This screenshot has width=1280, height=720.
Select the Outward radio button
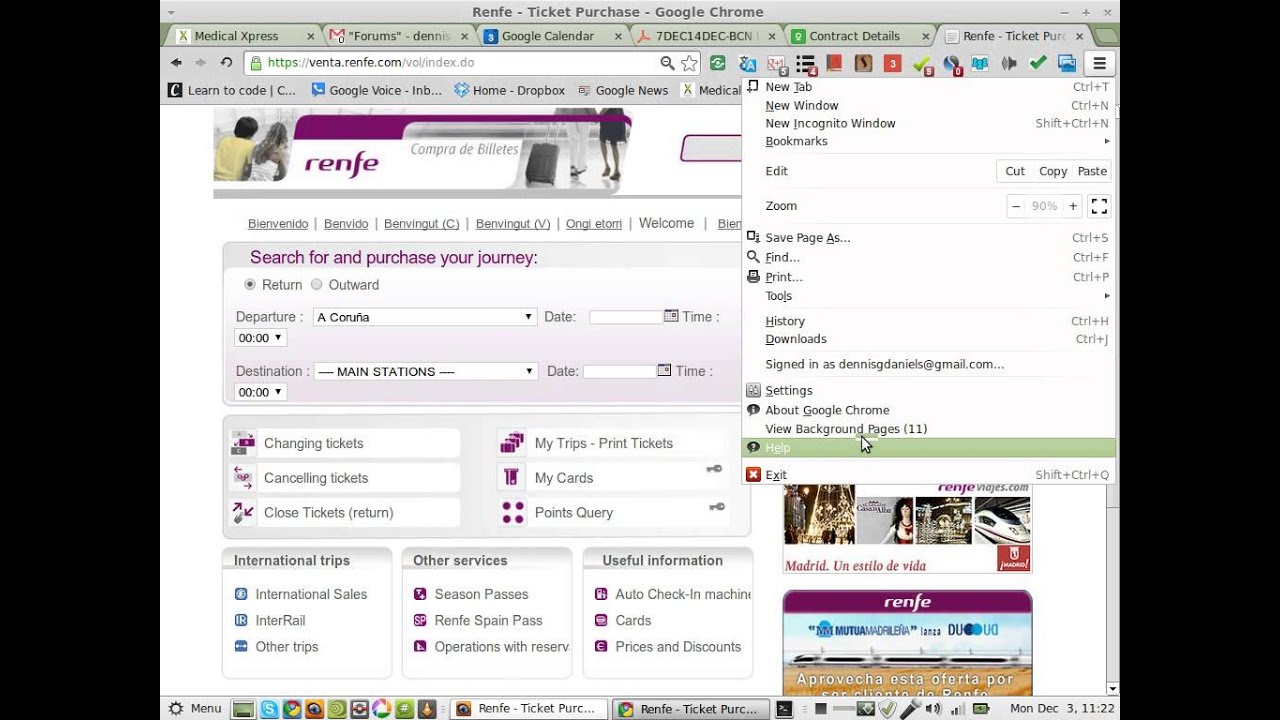(x=316, y=285)
